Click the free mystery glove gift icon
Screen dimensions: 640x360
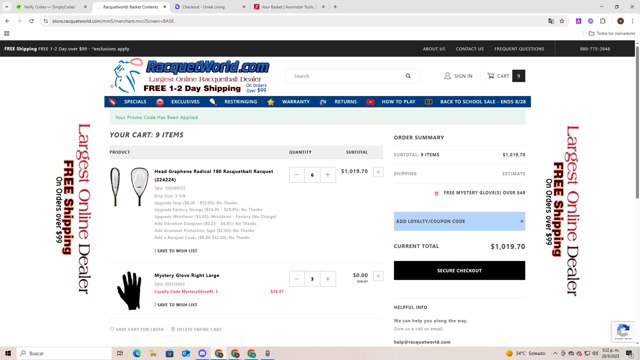(436, 193)
